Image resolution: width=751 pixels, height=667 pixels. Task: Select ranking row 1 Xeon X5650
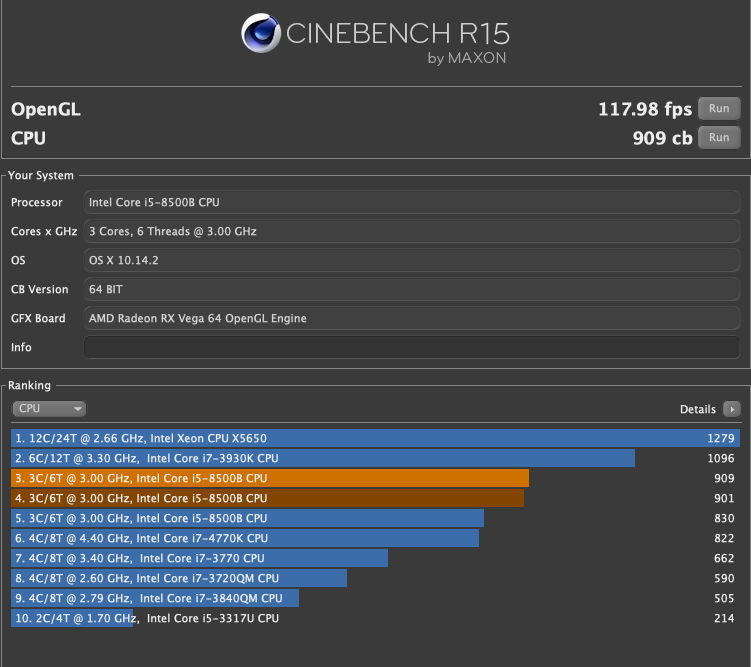[376, 438]
